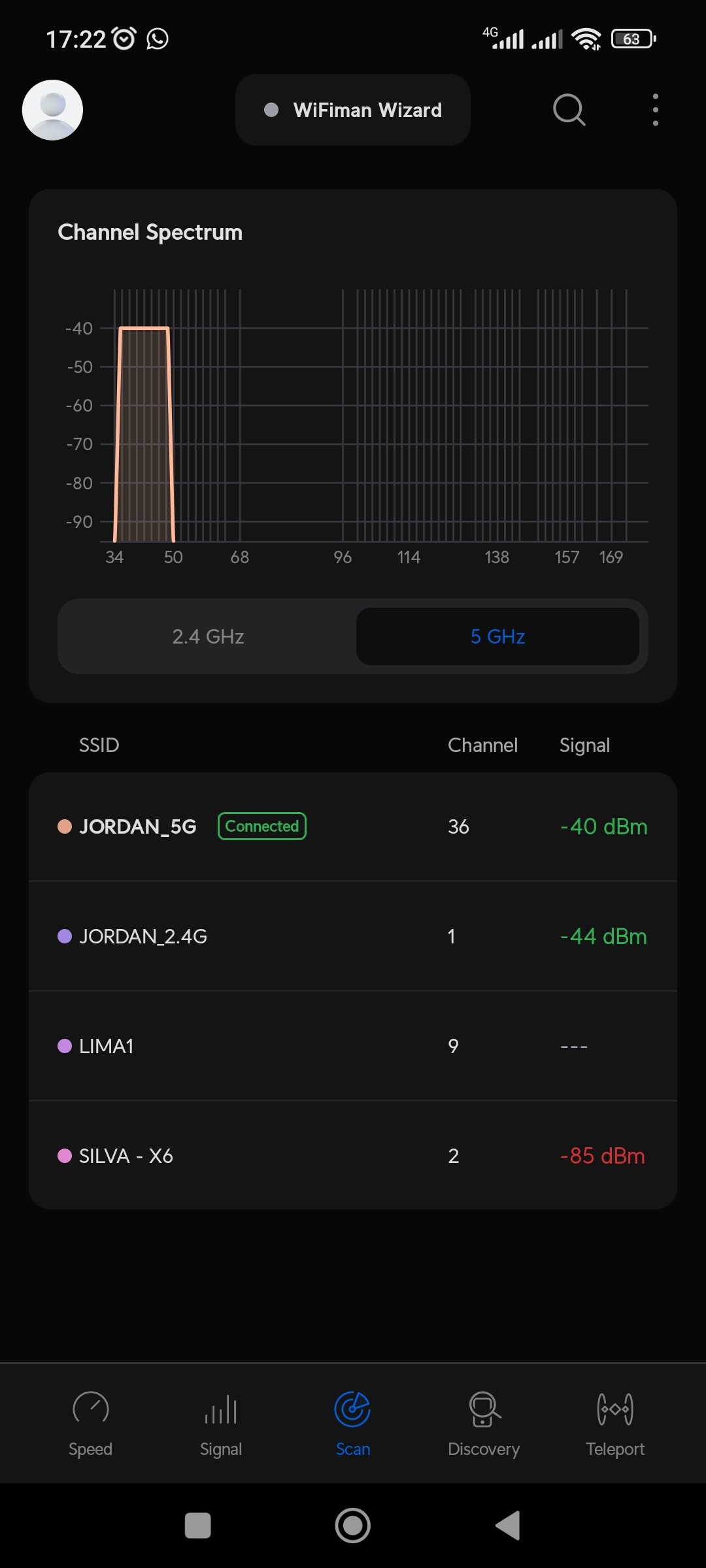
Task: Tap the SILVA - X6 network row
Action: click(353, 1156)
